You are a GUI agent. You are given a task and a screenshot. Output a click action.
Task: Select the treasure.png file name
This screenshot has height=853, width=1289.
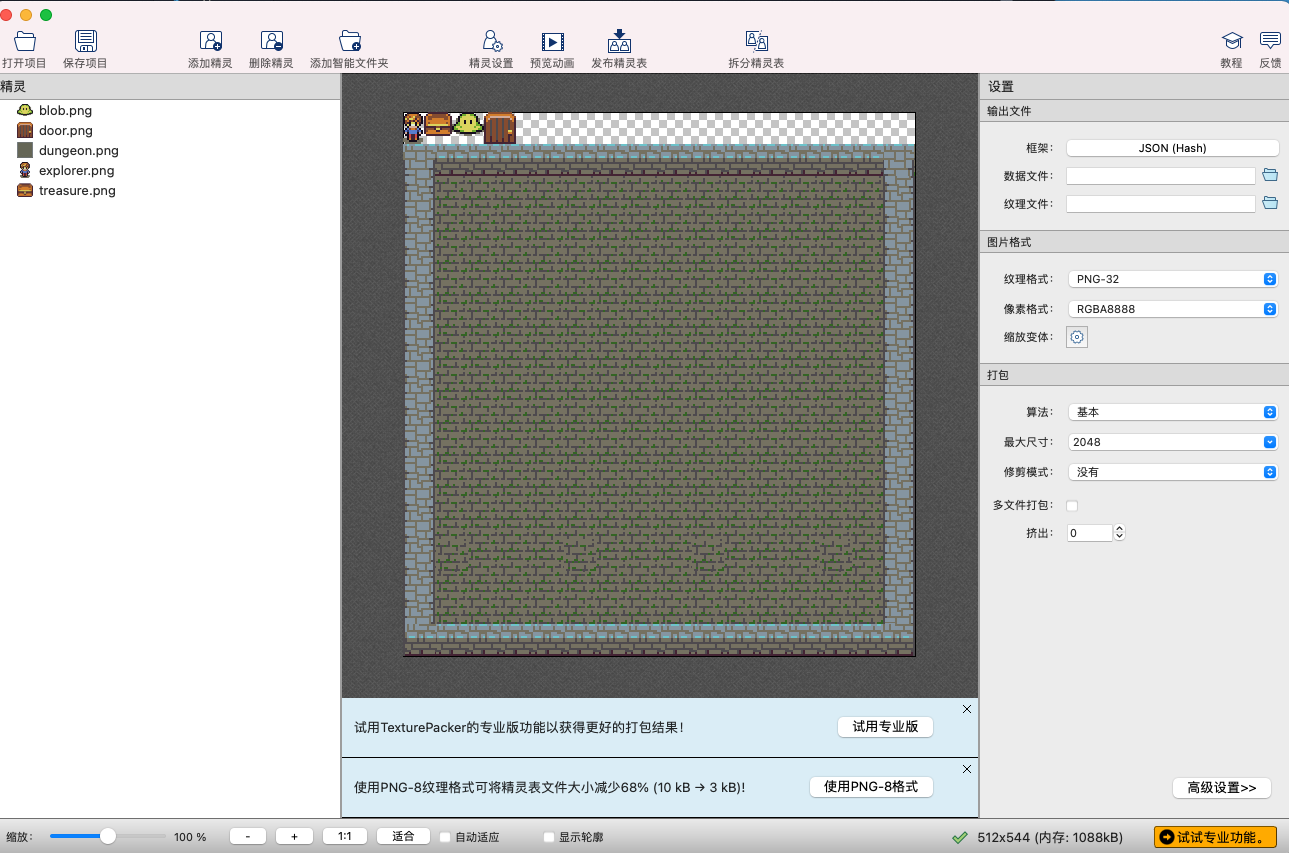(77, 191)
